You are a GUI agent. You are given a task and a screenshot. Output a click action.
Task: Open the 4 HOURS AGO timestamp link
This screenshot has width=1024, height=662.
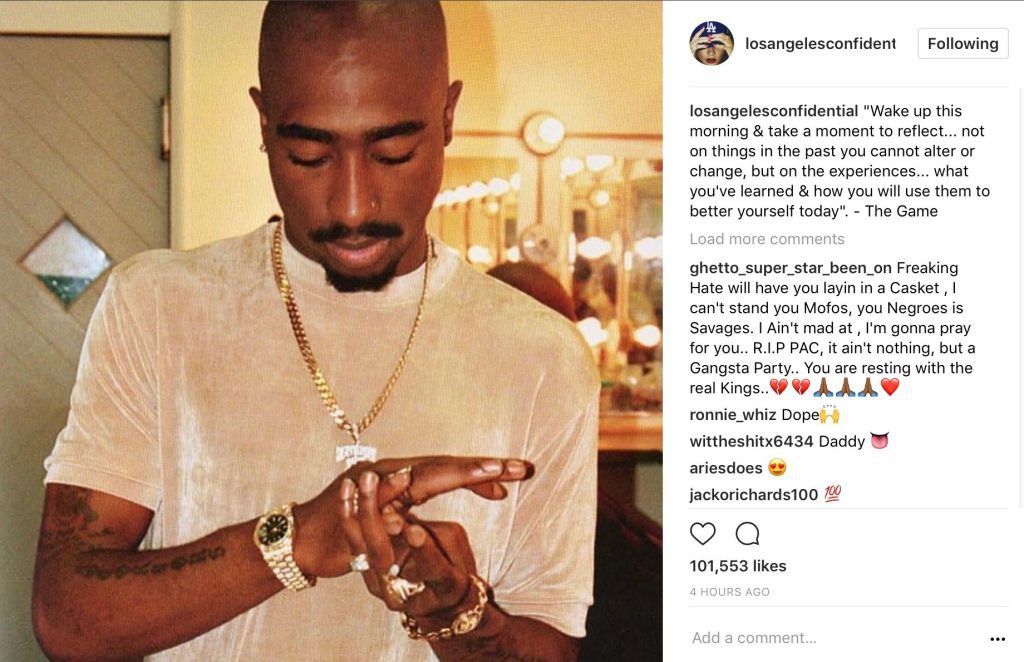729,592
